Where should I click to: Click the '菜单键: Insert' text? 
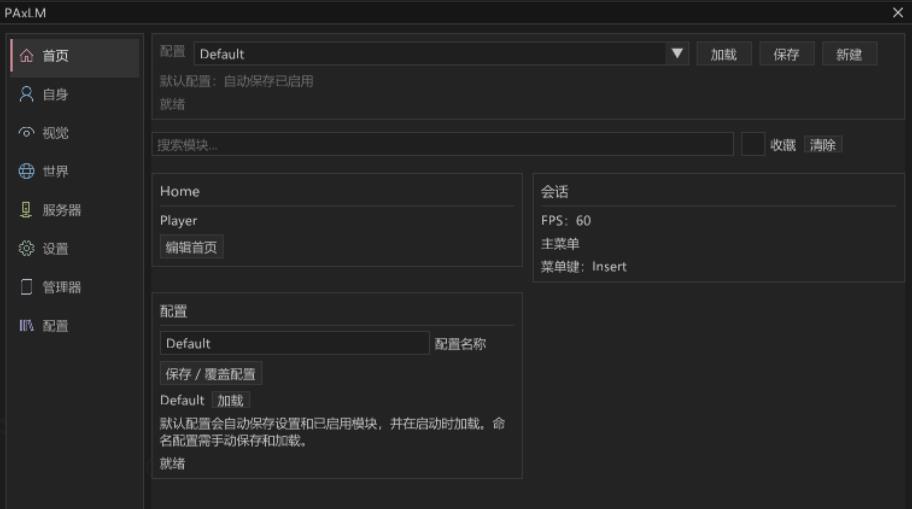point(583,266)
